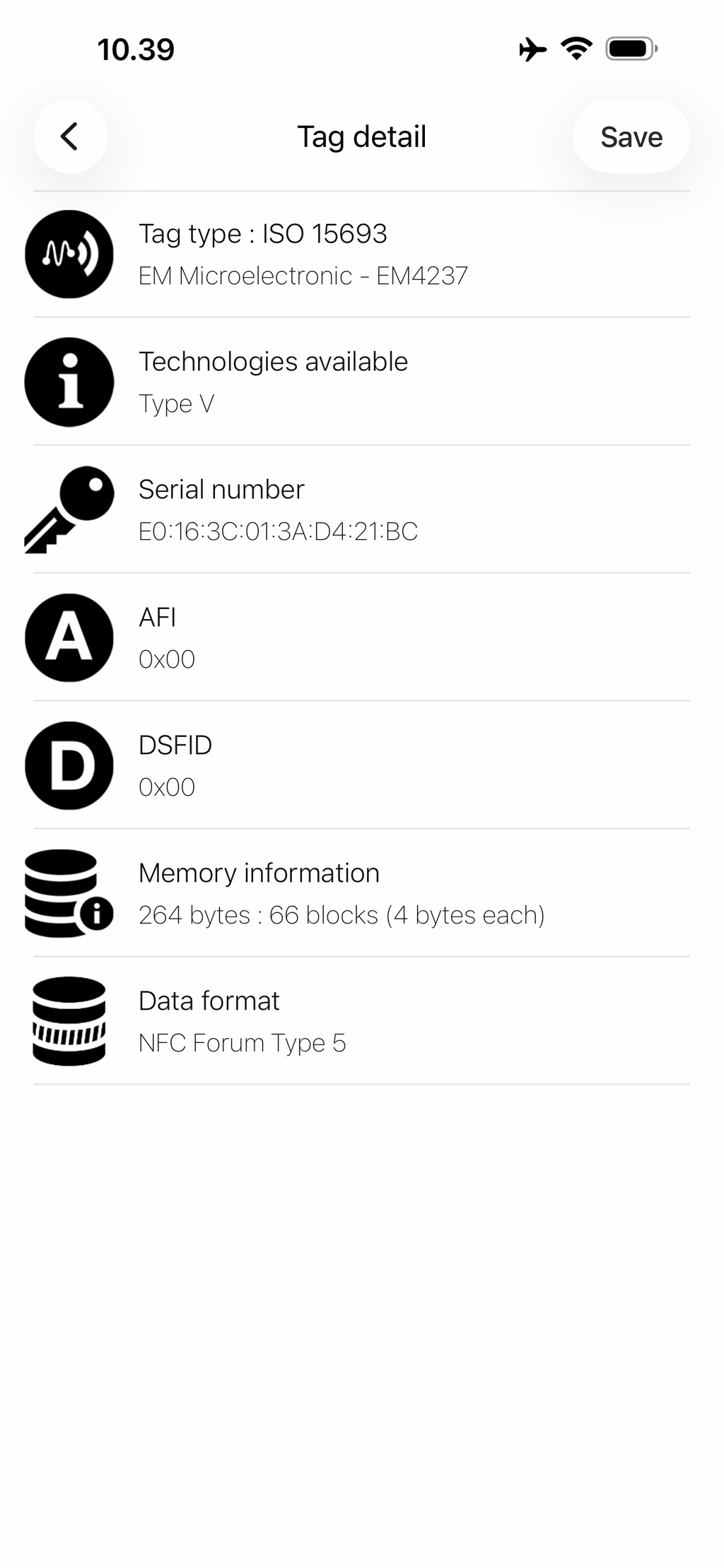Tap the airplane mode status icon
724x1568 pixels.
[533, 49]
